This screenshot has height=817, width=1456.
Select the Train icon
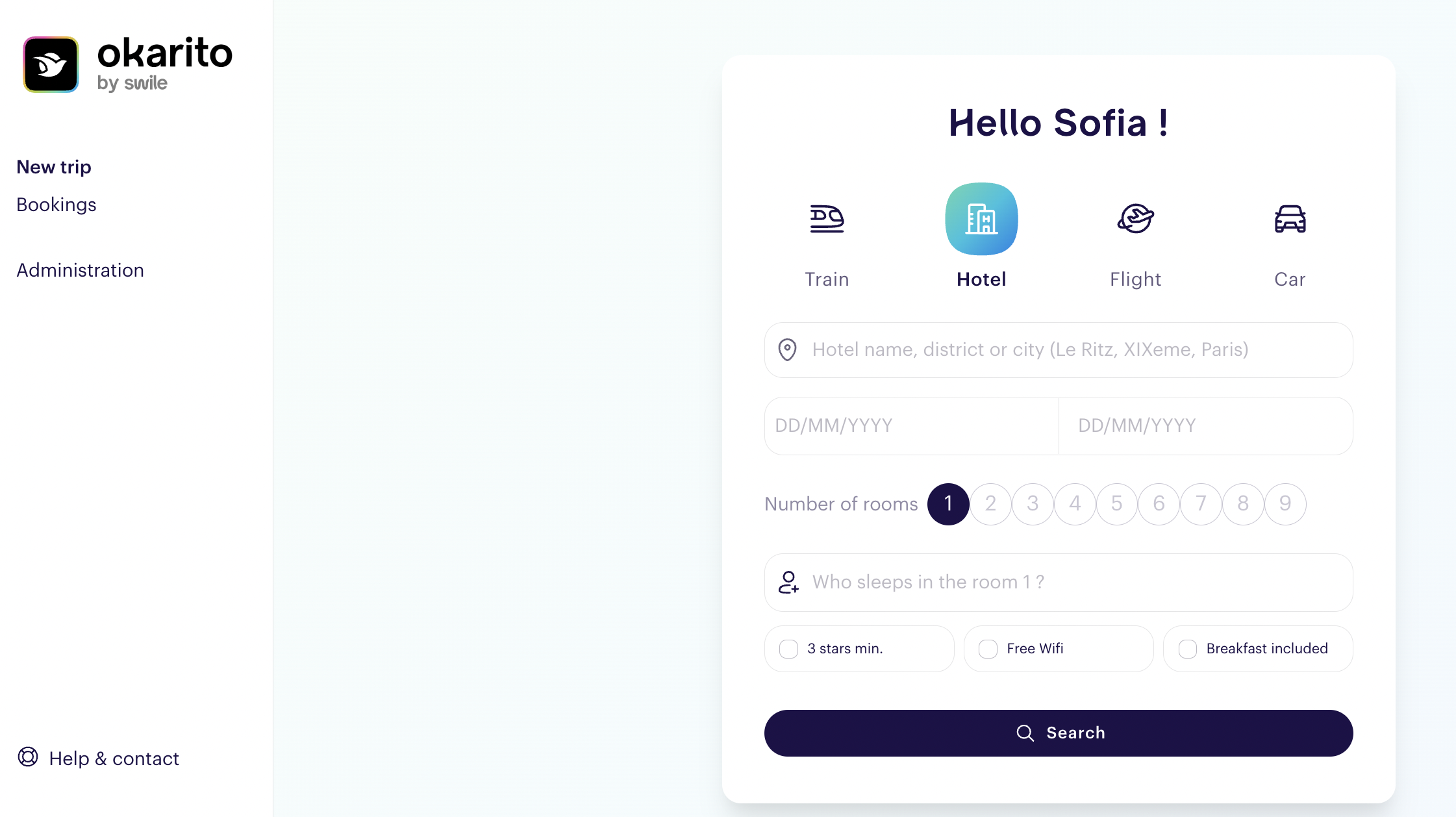click(x=827, y=219)
